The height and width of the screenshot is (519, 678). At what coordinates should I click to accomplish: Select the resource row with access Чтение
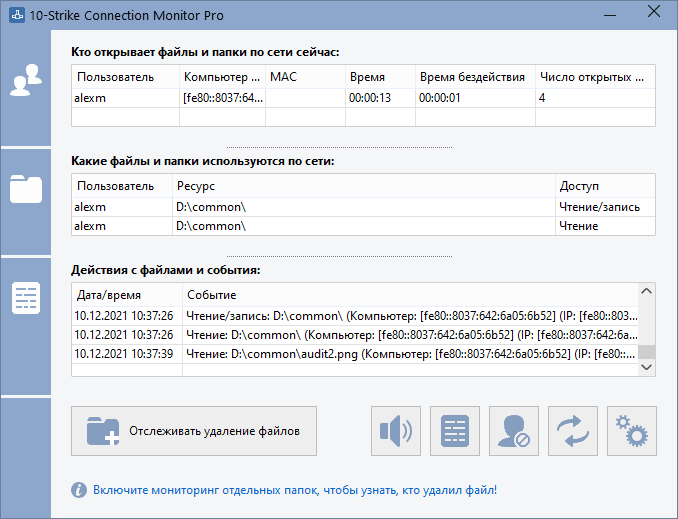coord(363,226)
